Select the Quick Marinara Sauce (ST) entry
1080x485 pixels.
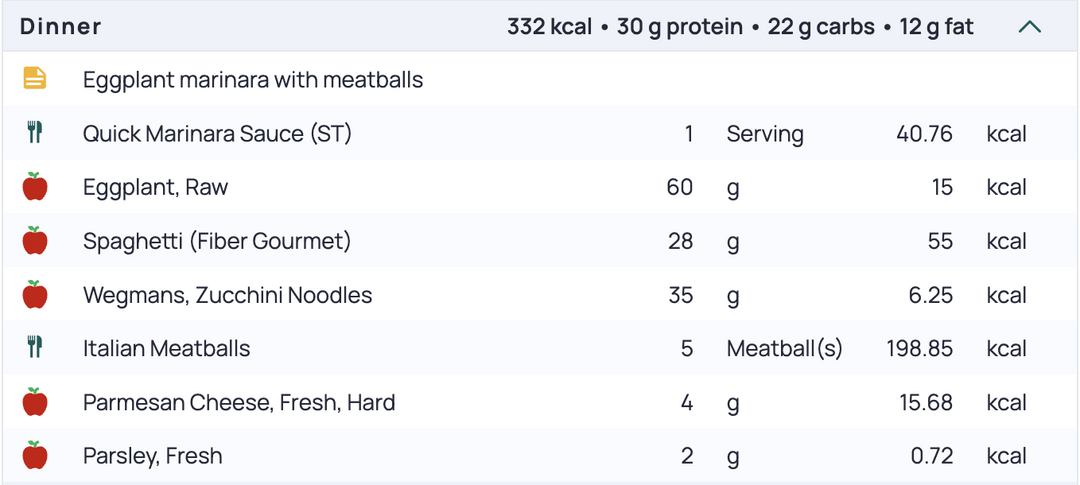click(x=217, y=133)
